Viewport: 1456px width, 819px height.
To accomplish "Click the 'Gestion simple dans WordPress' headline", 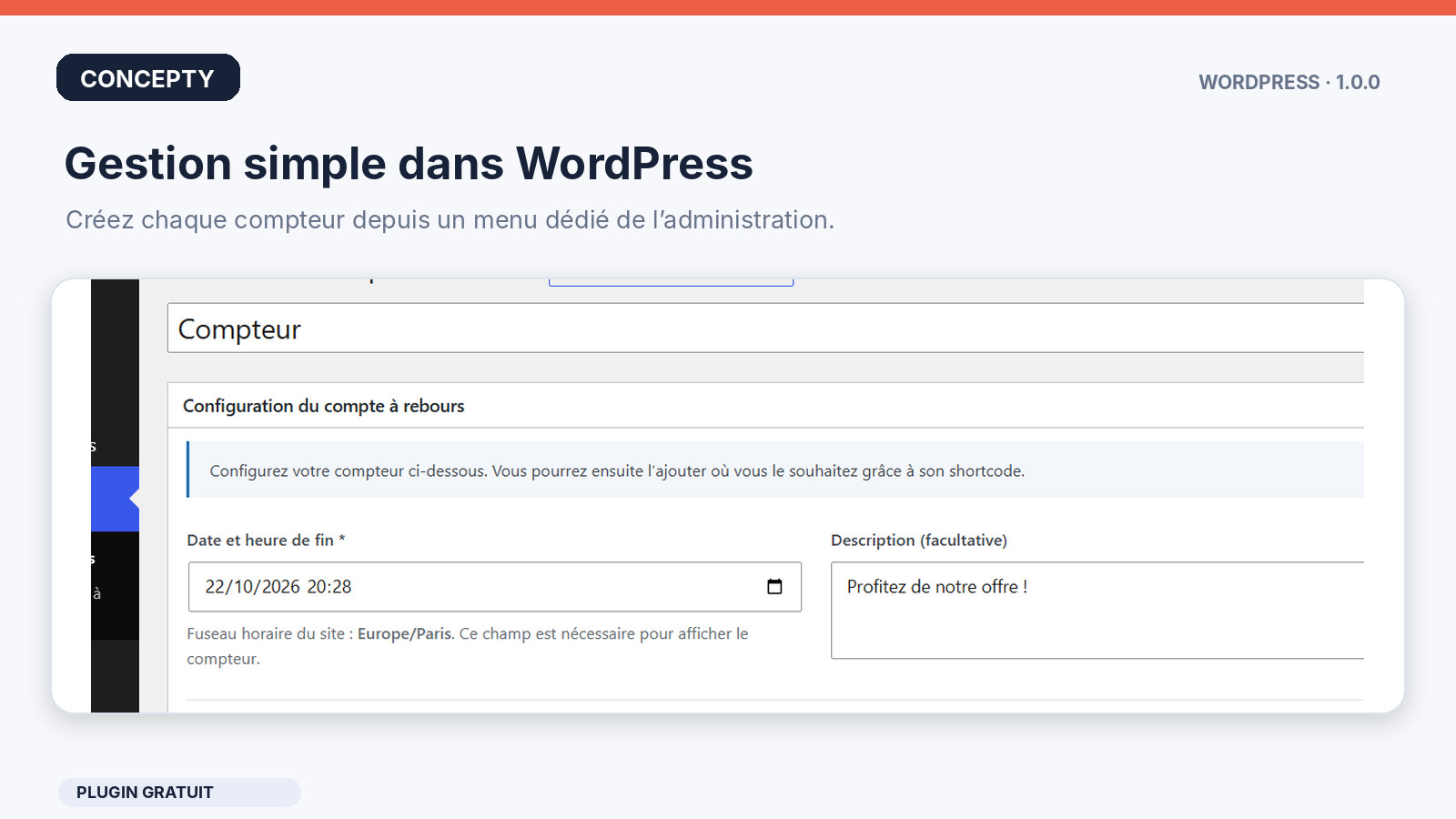I will pos(409,164).
